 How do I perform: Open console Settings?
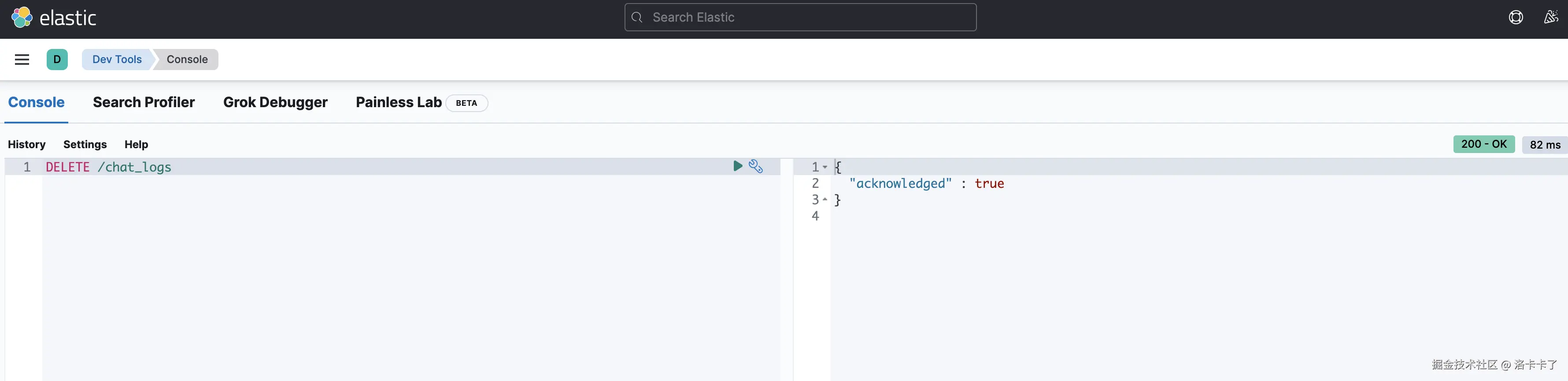[x=85, y=145]
